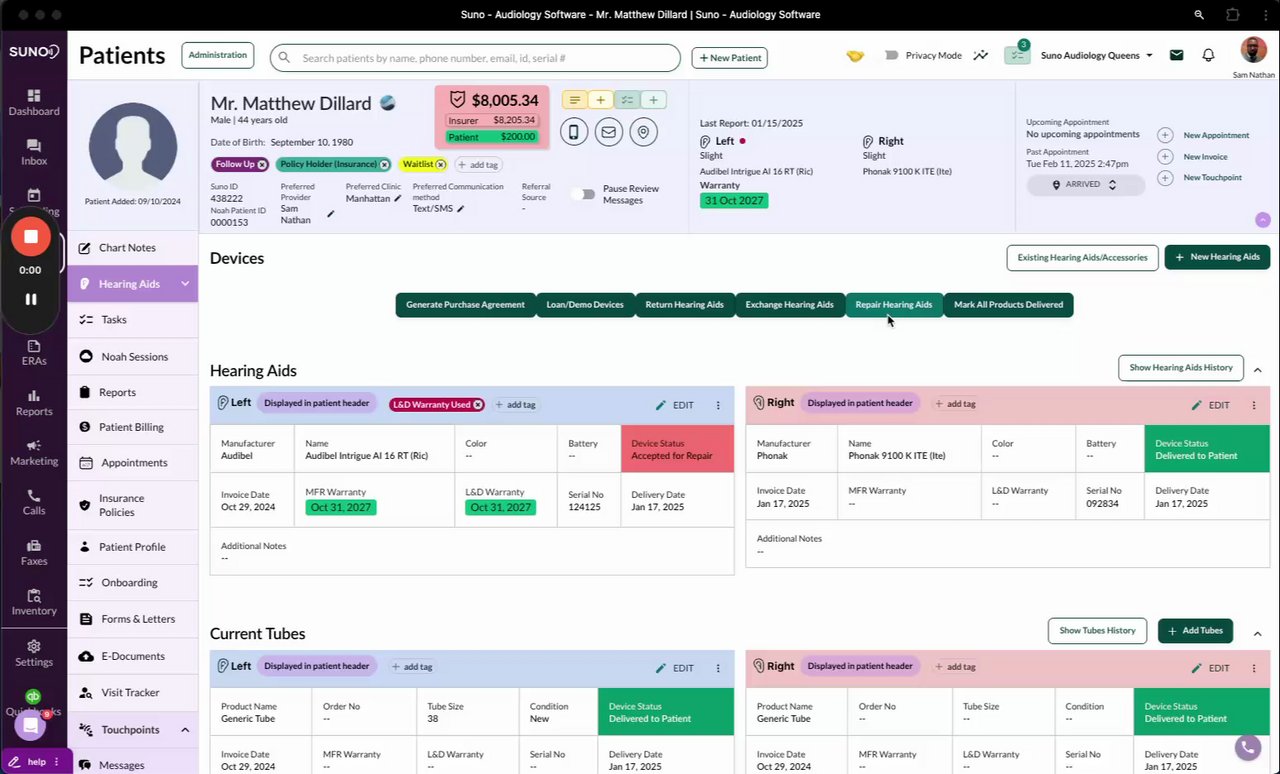Open the mail icon in top bar
Image resolution: width=1280 pixels, height=774 pixels.
(1176, 56)
